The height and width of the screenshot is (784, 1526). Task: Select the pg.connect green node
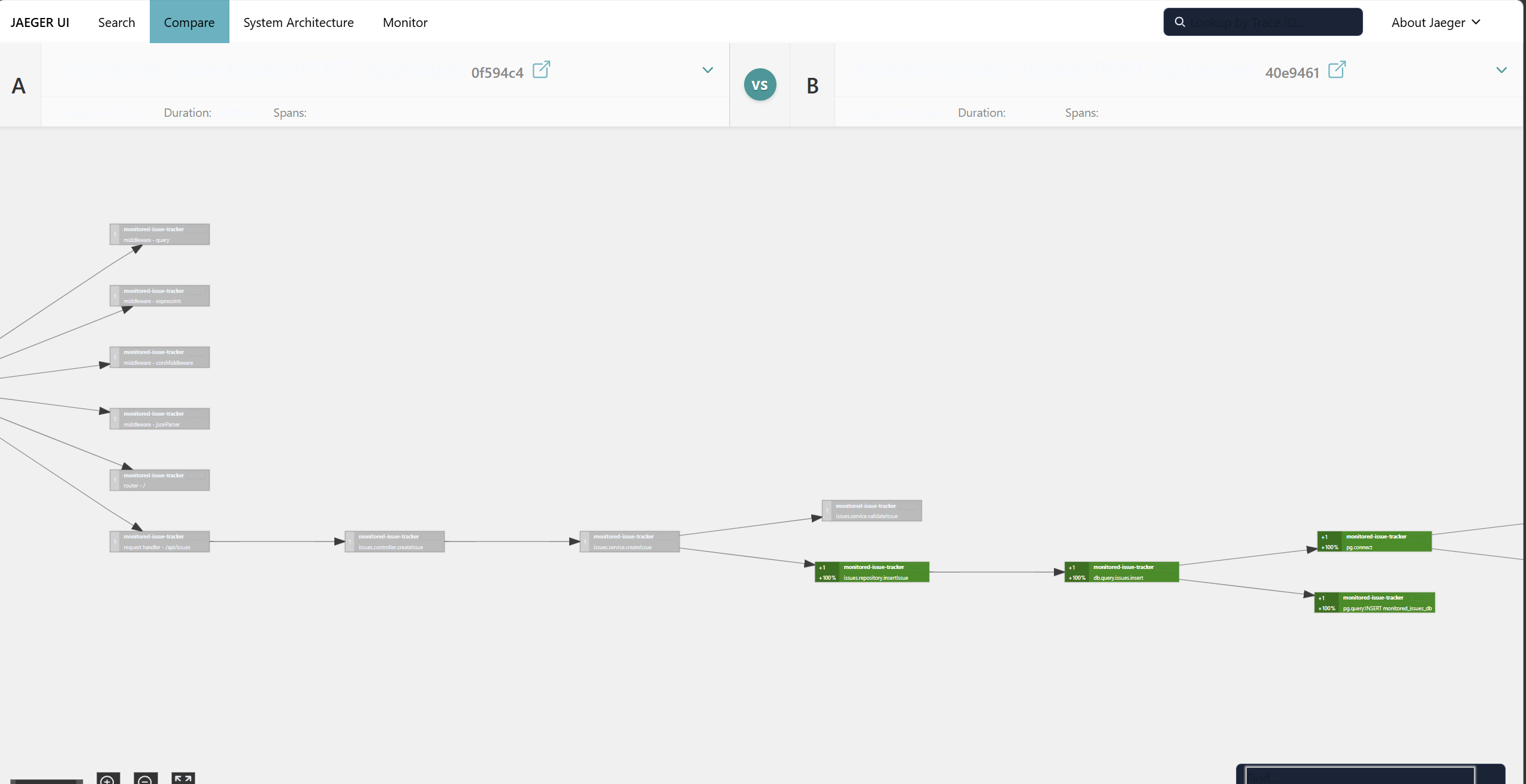[1374, 541]
